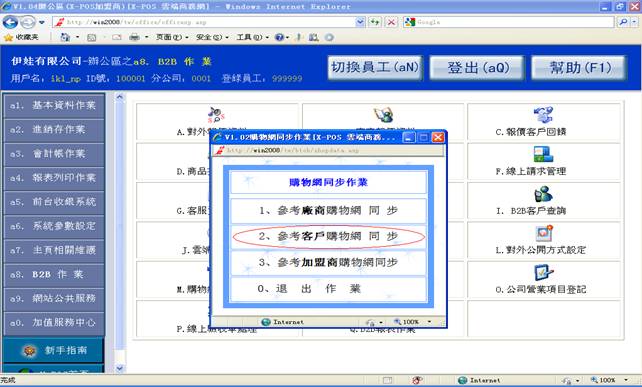Open the 工具 menu dropdown
Image resolution: width=642 pixels, height=387 pixels.
[x=252, y=37]
